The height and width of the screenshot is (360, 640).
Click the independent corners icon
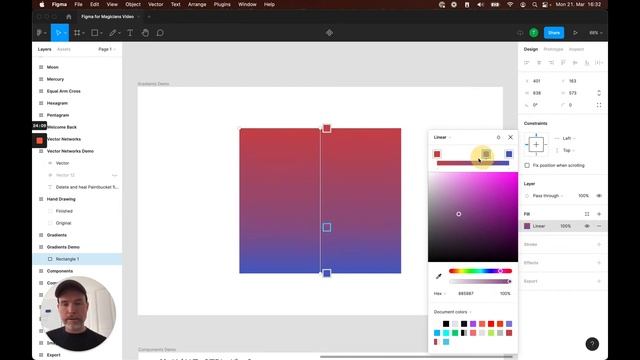(599, 105)
